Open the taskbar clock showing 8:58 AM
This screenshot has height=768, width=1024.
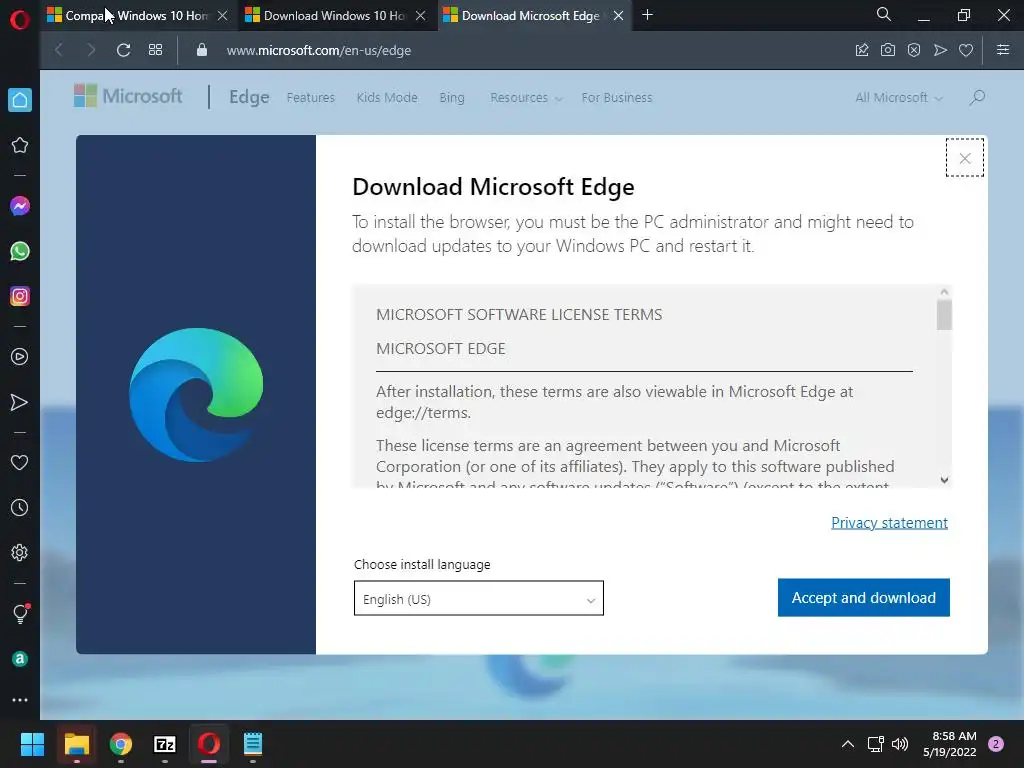[x=950, y=744]
